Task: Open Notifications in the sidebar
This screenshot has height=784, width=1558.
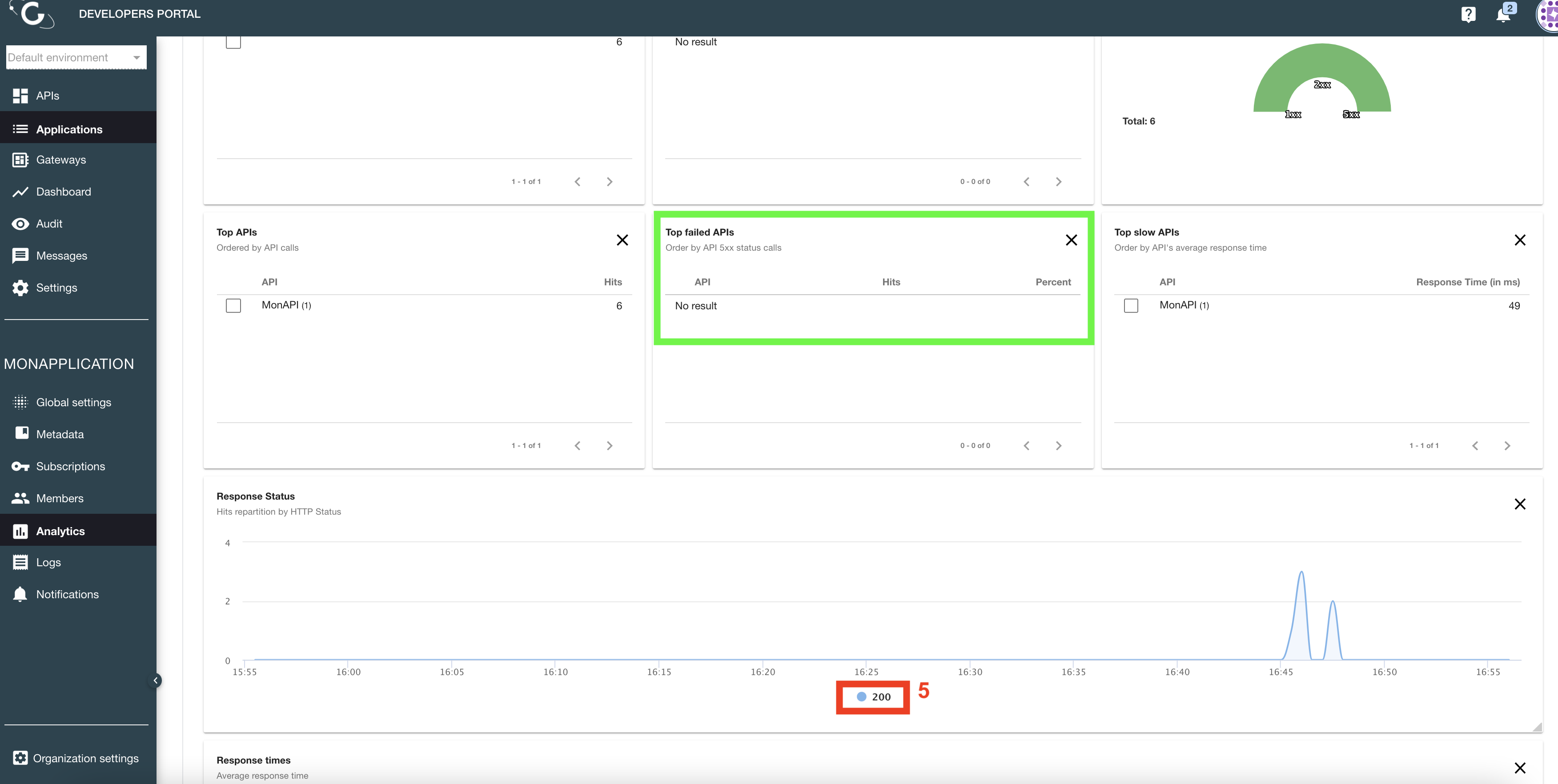Action: click(x=67, y=594)
